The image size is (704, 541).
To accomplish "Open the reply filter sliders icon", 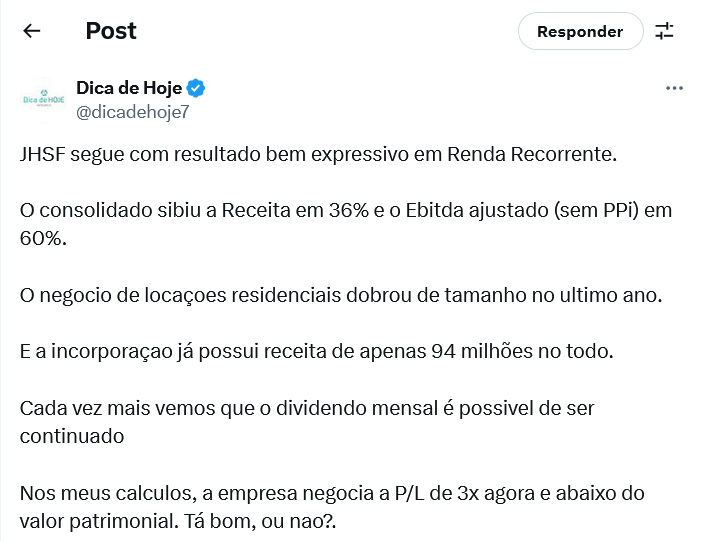I will (x=664, y=31).
